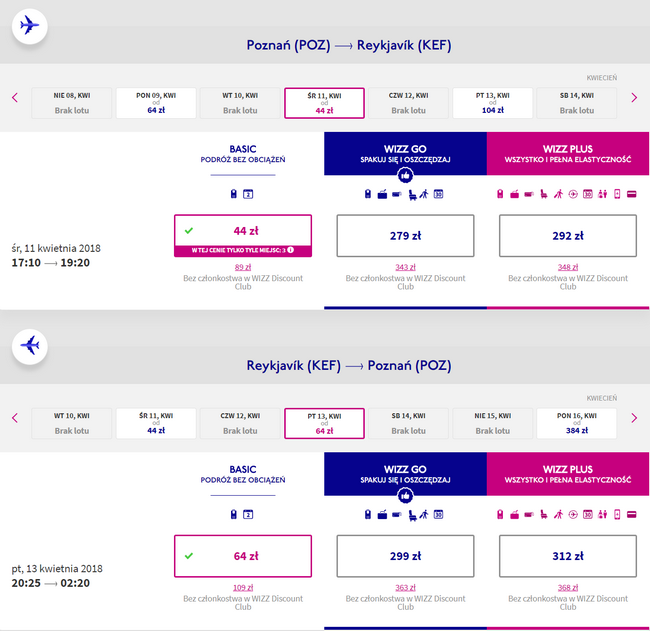Show later outbound dates with right arrow
The image size is (650, 631).
pyautogui.click(x=634, y=98)
